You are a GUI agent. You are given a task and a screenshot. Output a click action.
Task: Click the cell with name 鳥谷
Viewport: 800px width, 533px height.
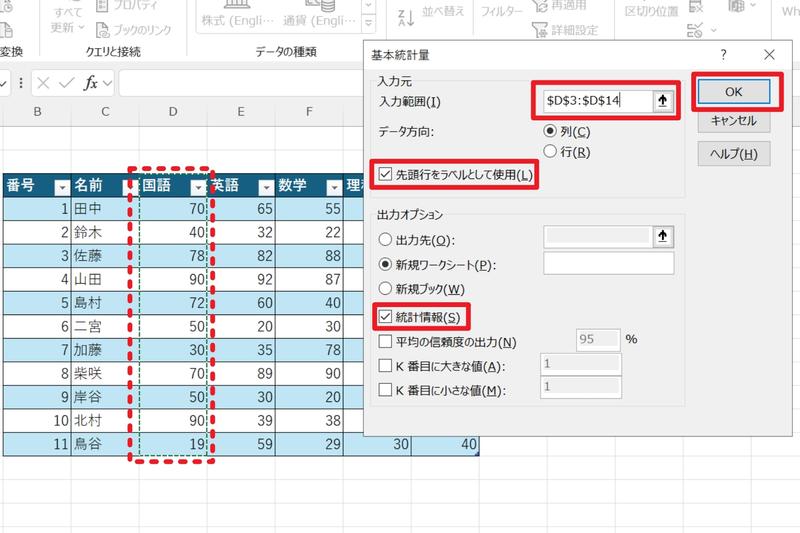(x=105, y=444)
